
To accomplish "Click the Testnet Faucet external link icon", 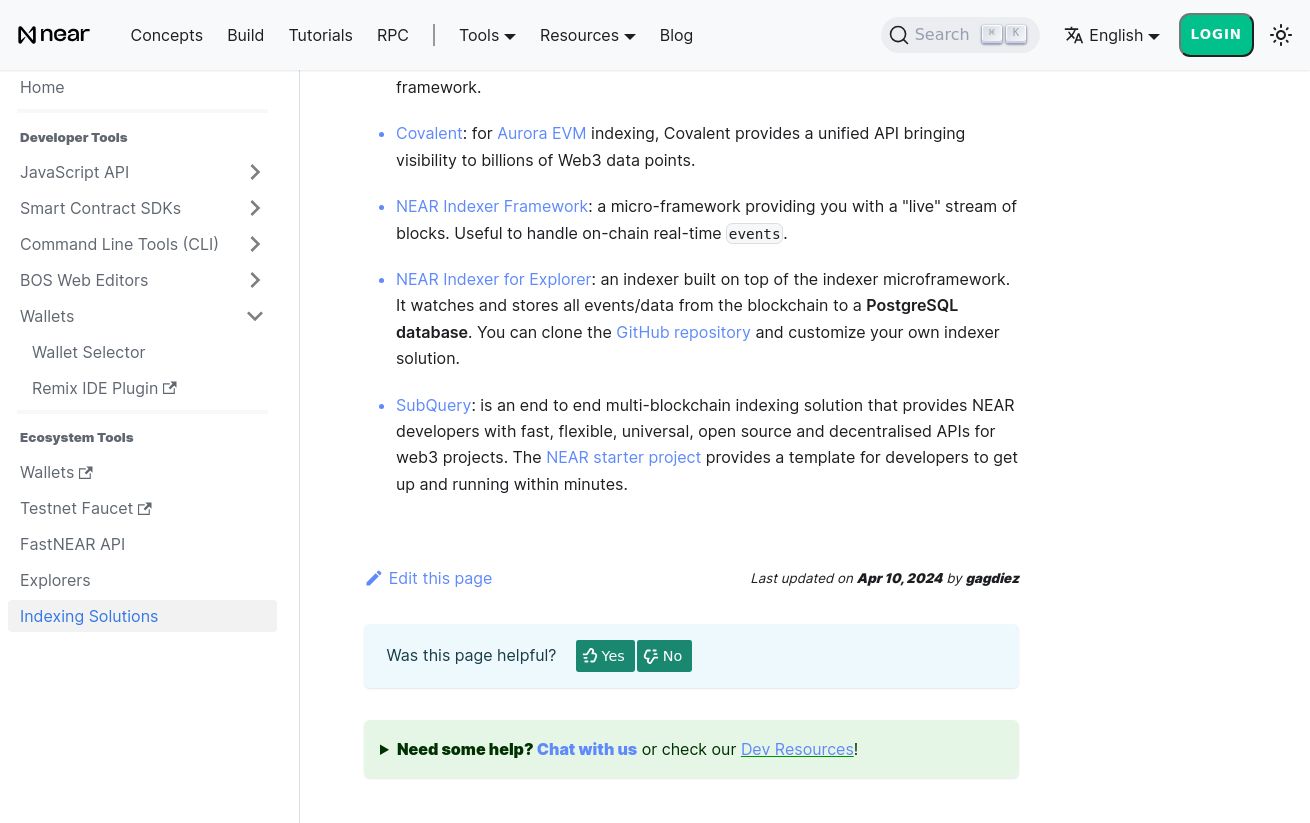I will coord(144,508).
